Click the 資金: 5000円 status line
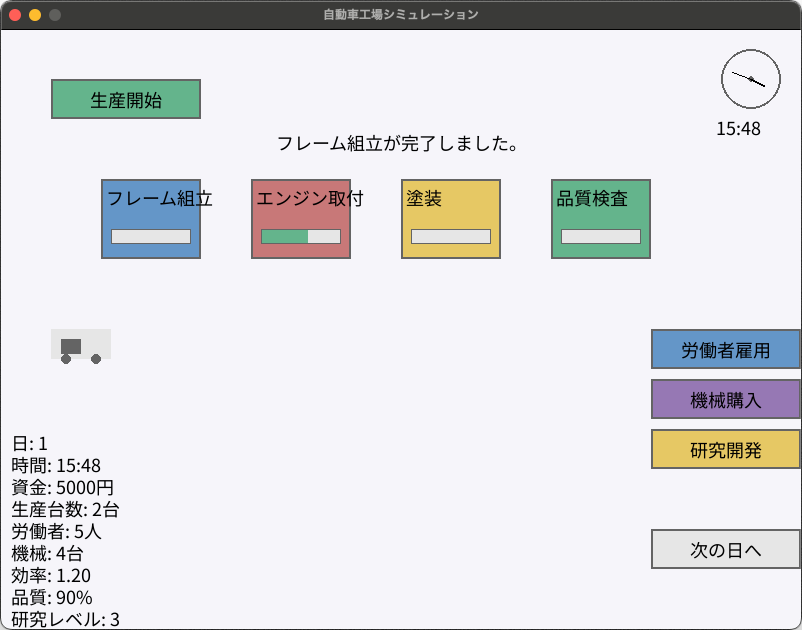Image resolution: width=802 pixels, height=630 pixels. point(62,487)
